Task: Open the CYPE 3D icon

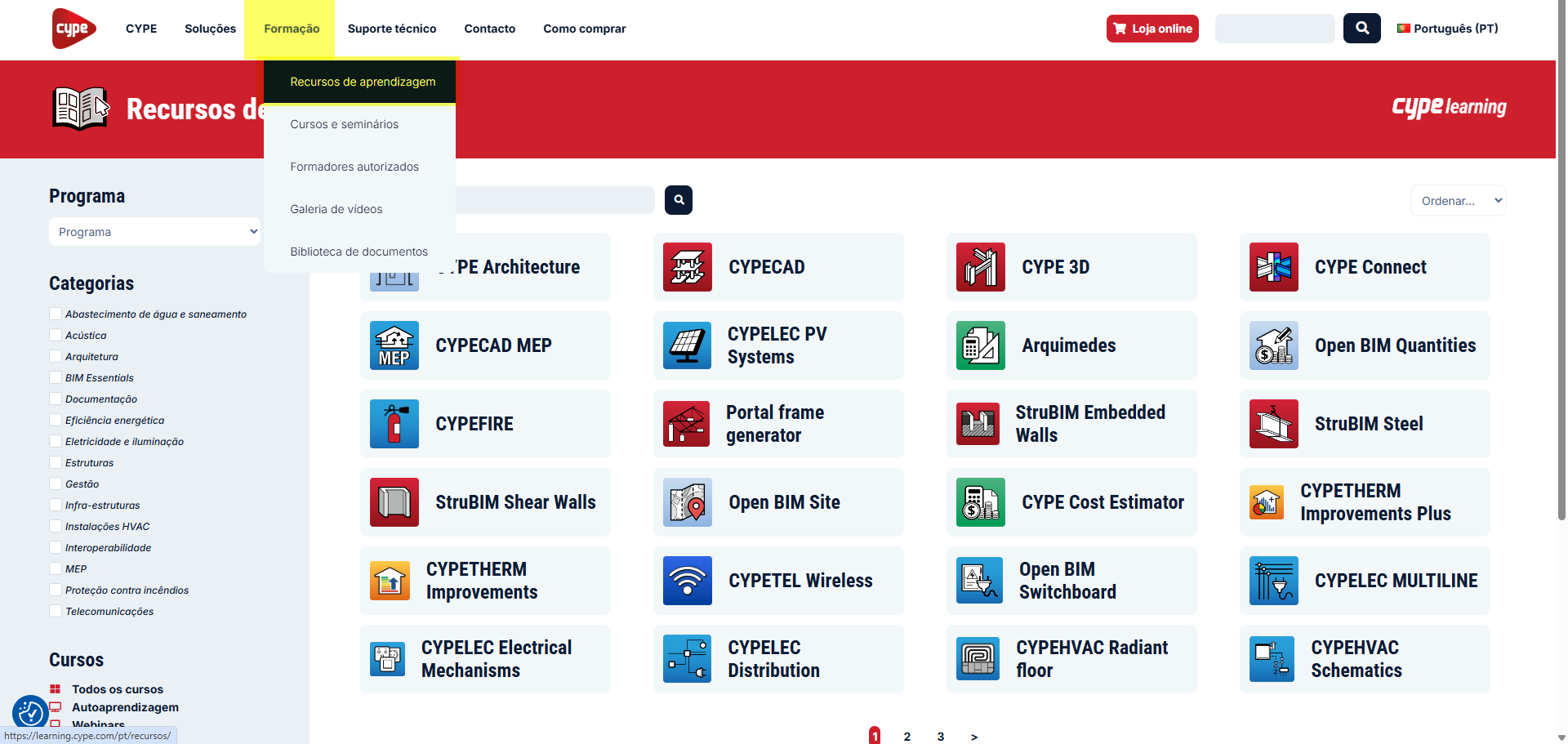Action: pyautogui.click(x=980, y=267)
